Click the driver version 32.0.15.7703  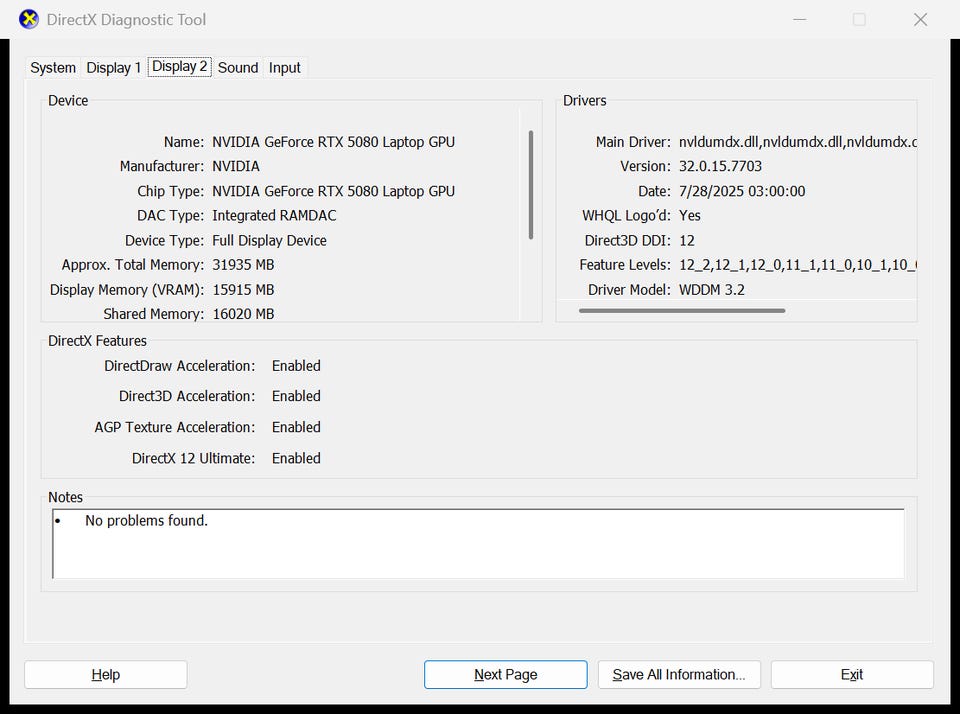click(x=721, y=167)
